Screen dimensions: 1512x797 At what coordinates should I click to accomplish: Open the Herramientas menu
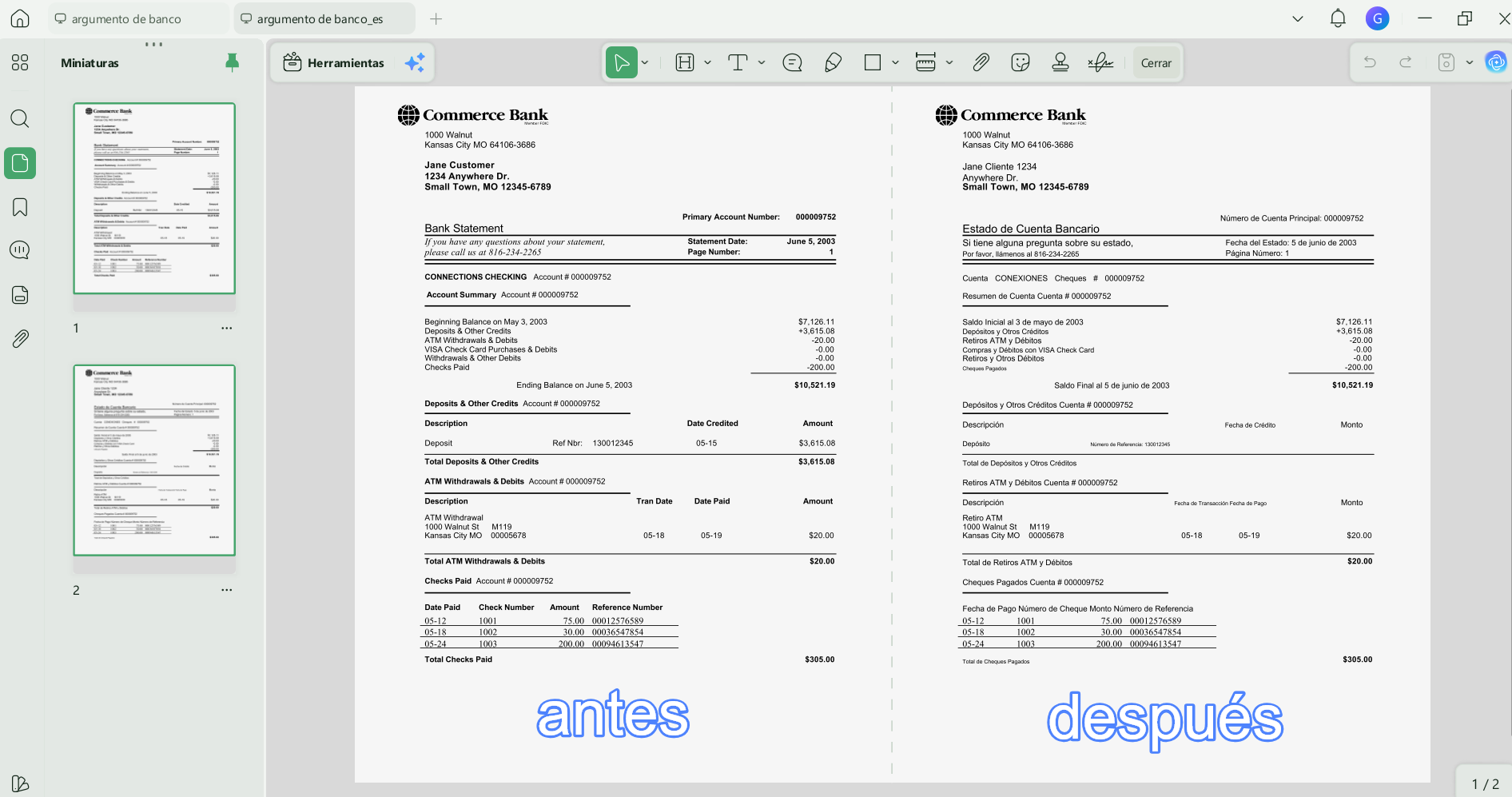pyautogui.click(x=334, y=62)
